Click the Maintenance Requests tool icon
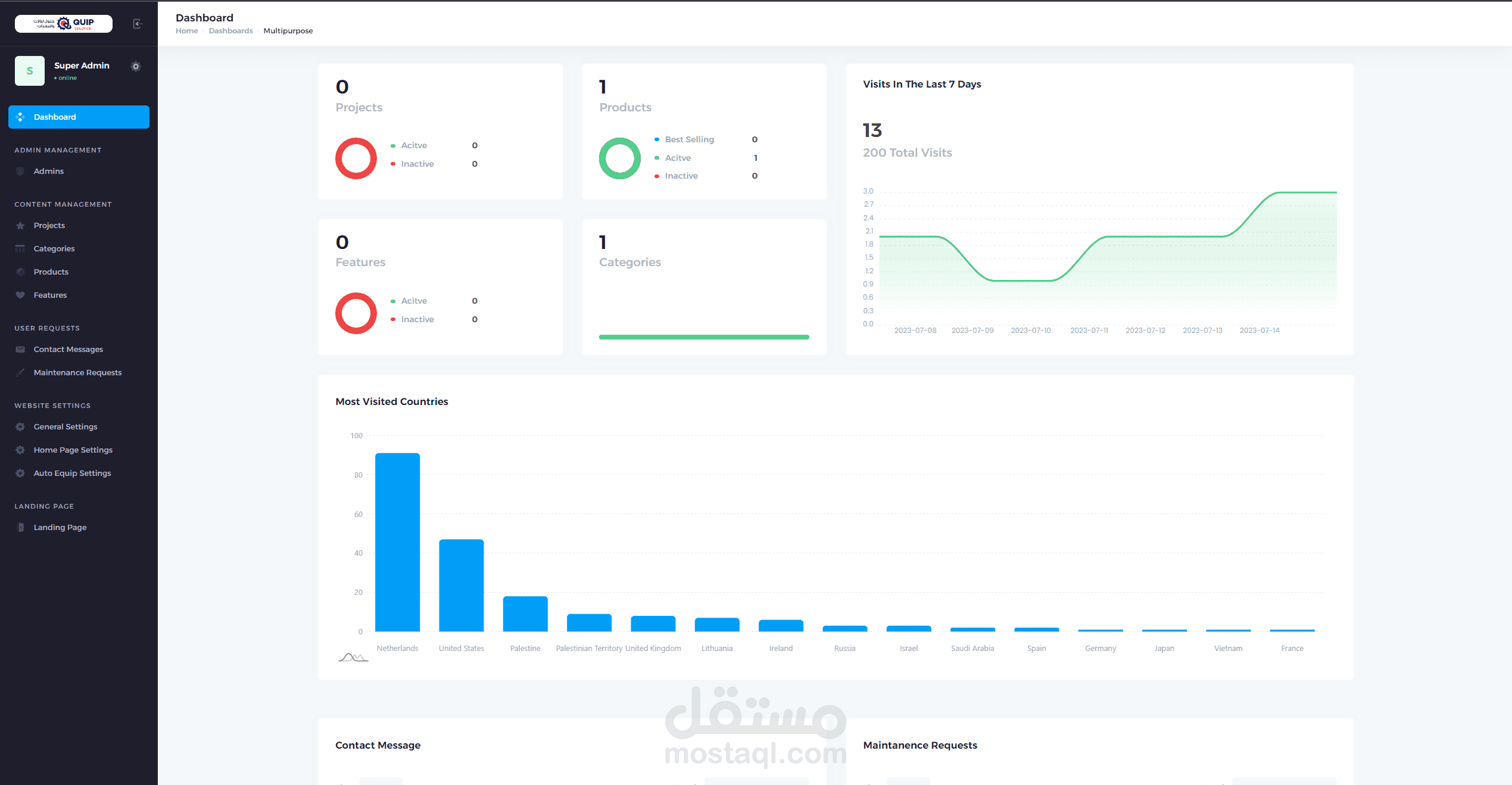This screenshot has width=1512, height=785. 20,373
